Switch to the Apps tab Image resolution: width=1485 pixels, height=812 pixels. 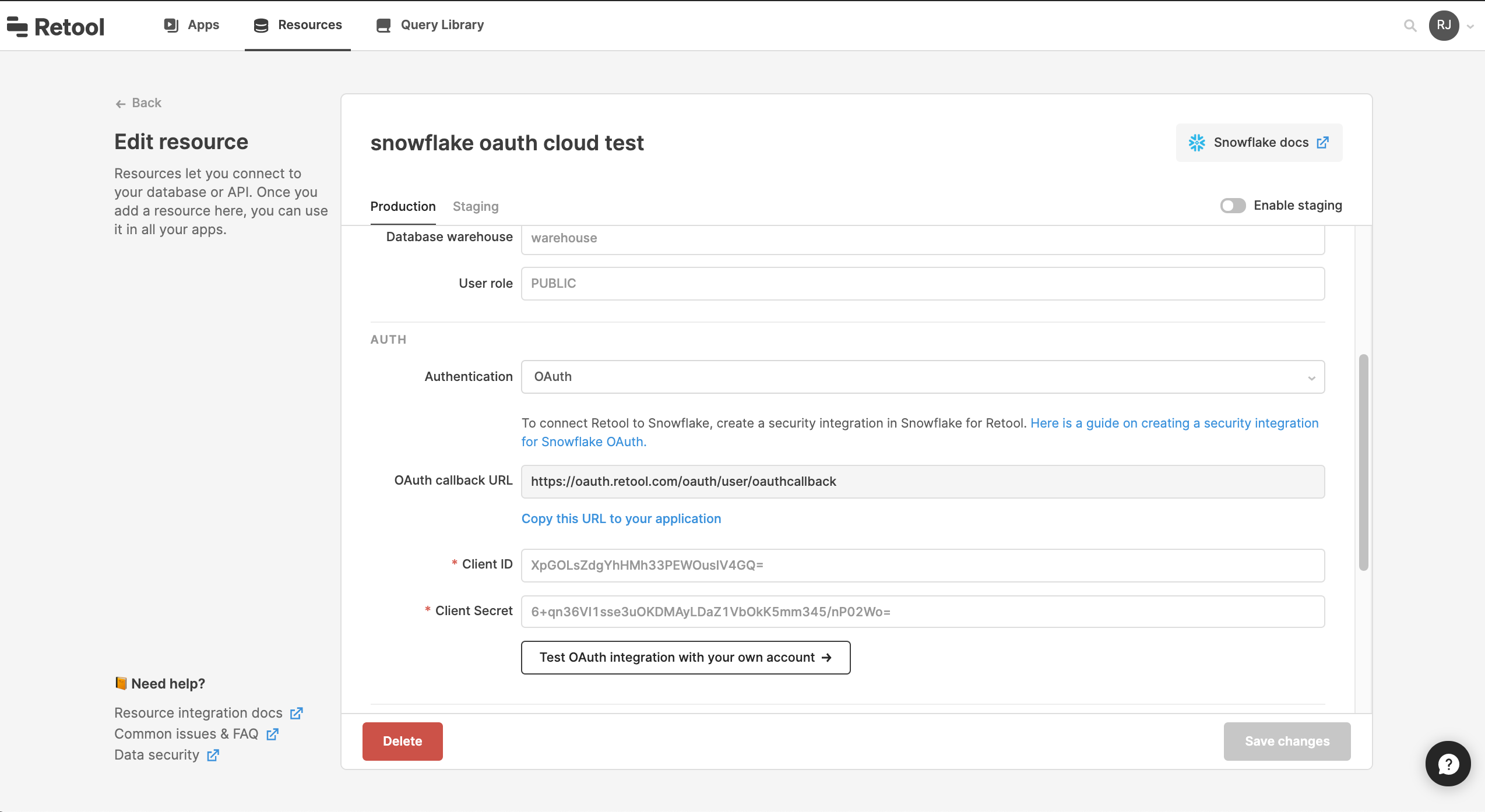(x=191, y=25)
